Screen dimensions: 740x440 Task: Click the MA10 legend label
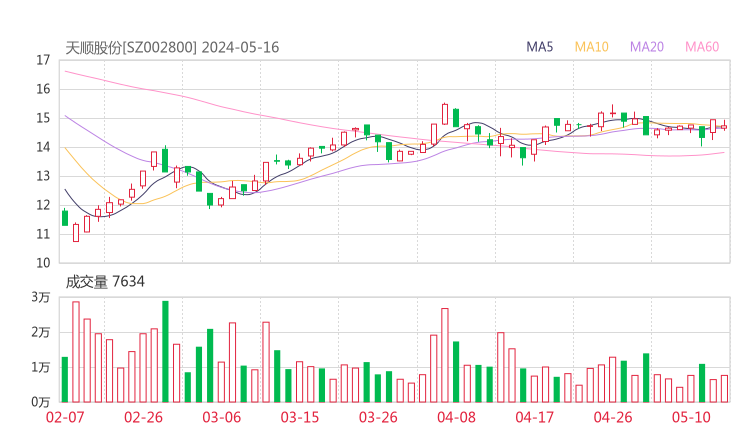[591, 47]
